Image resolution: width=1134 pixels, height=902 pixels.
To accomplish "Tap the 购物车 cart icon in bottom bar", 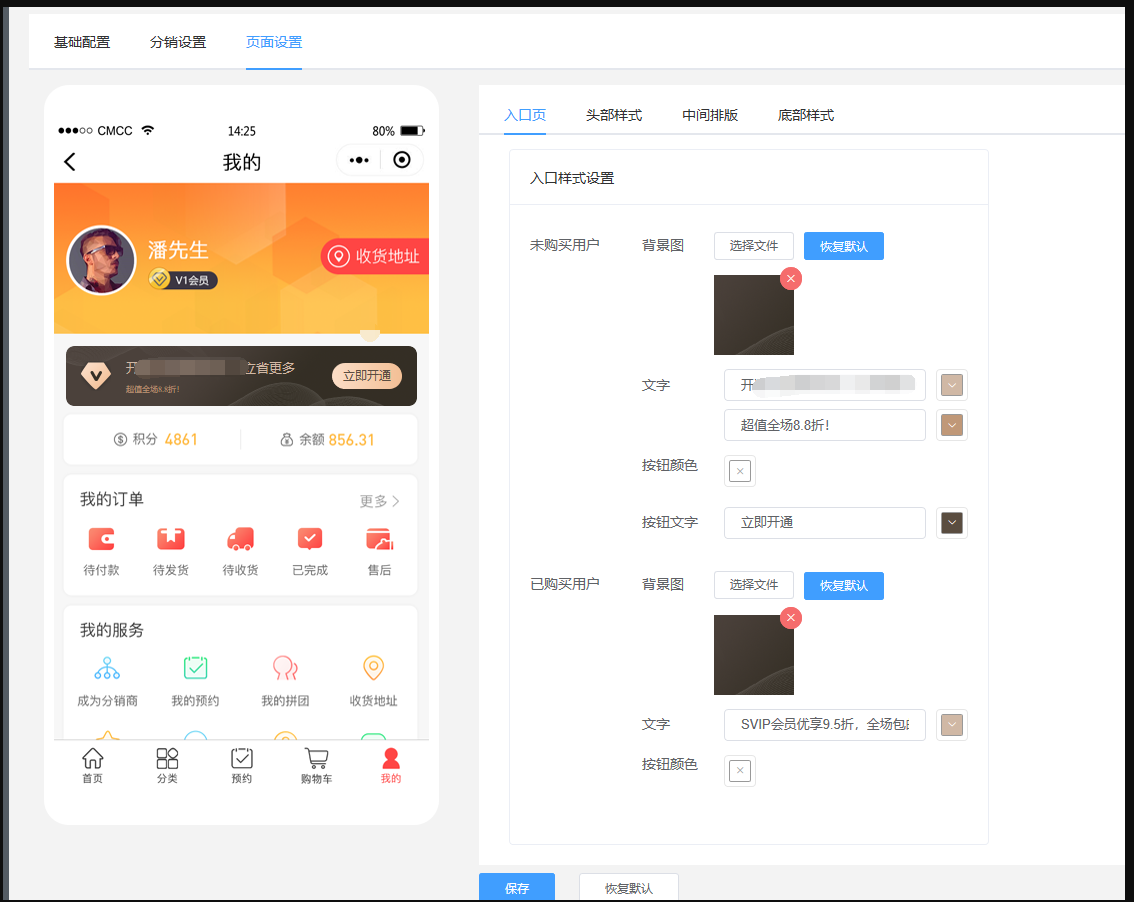I will [x=316, y=759].
